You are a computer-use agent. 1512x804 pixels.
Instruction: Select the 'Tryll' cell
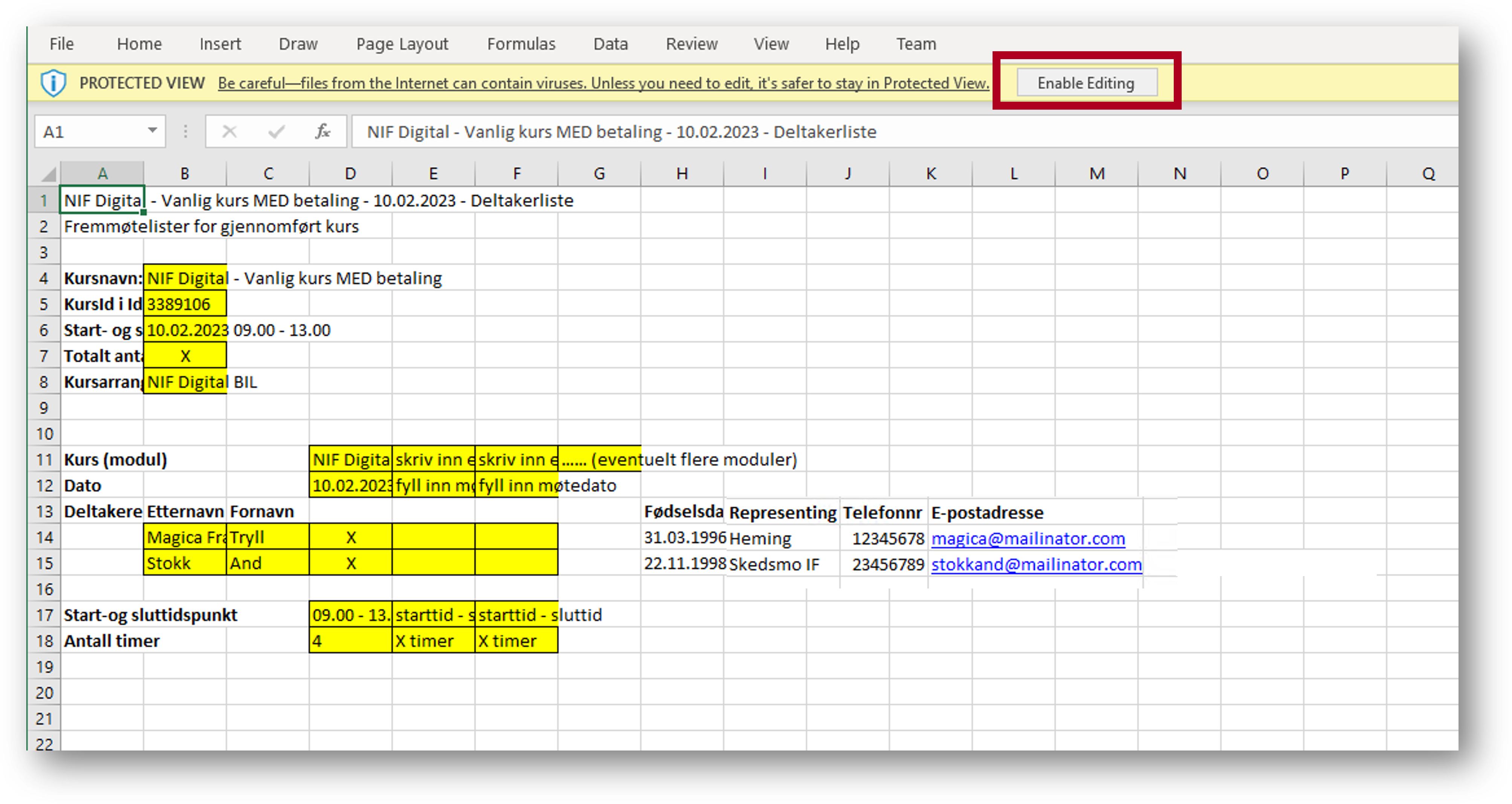point(268,537)
